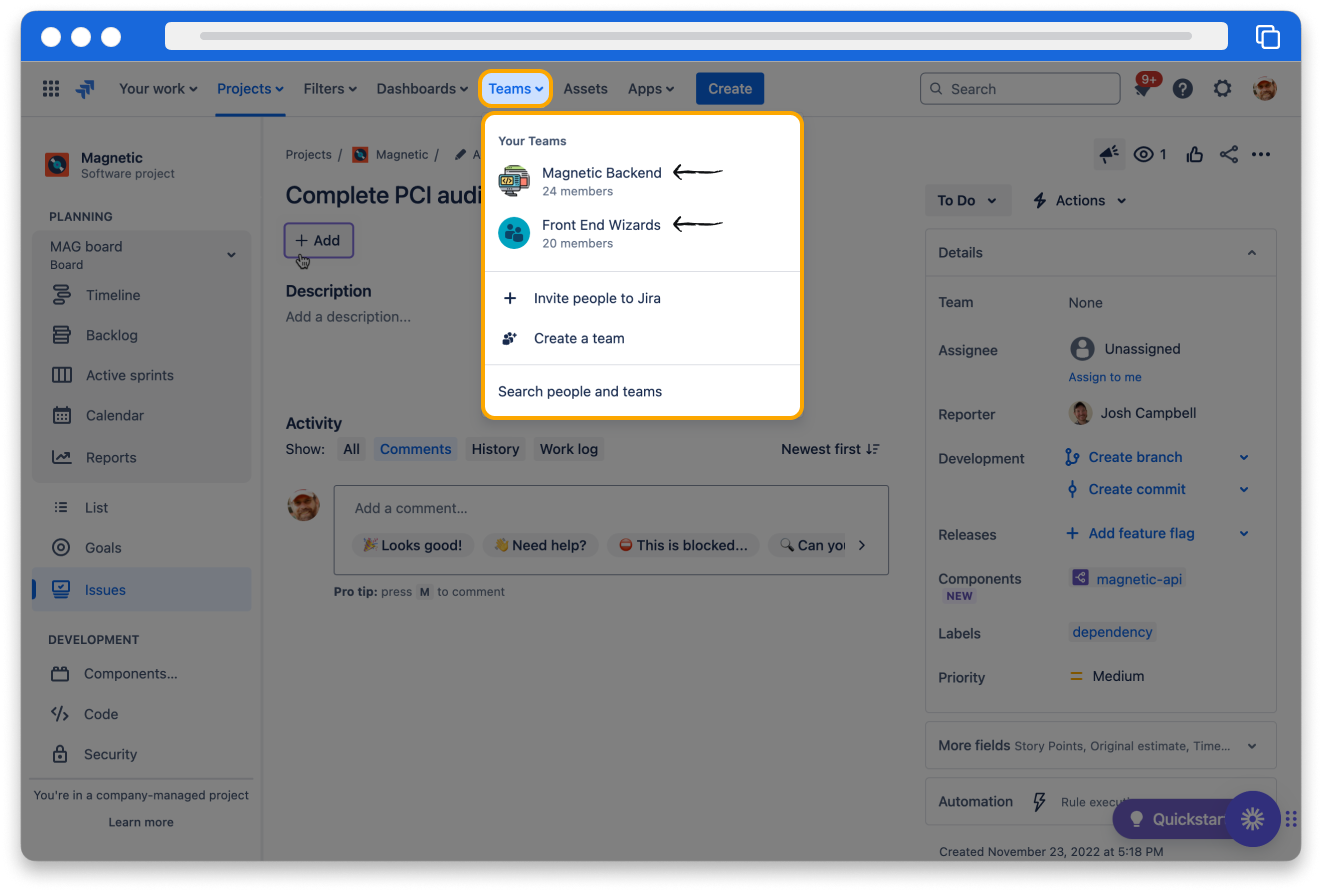This screenshot has height=892, width=1322.
Task: Open Goals in the sidebar
Action: point(142,547)
